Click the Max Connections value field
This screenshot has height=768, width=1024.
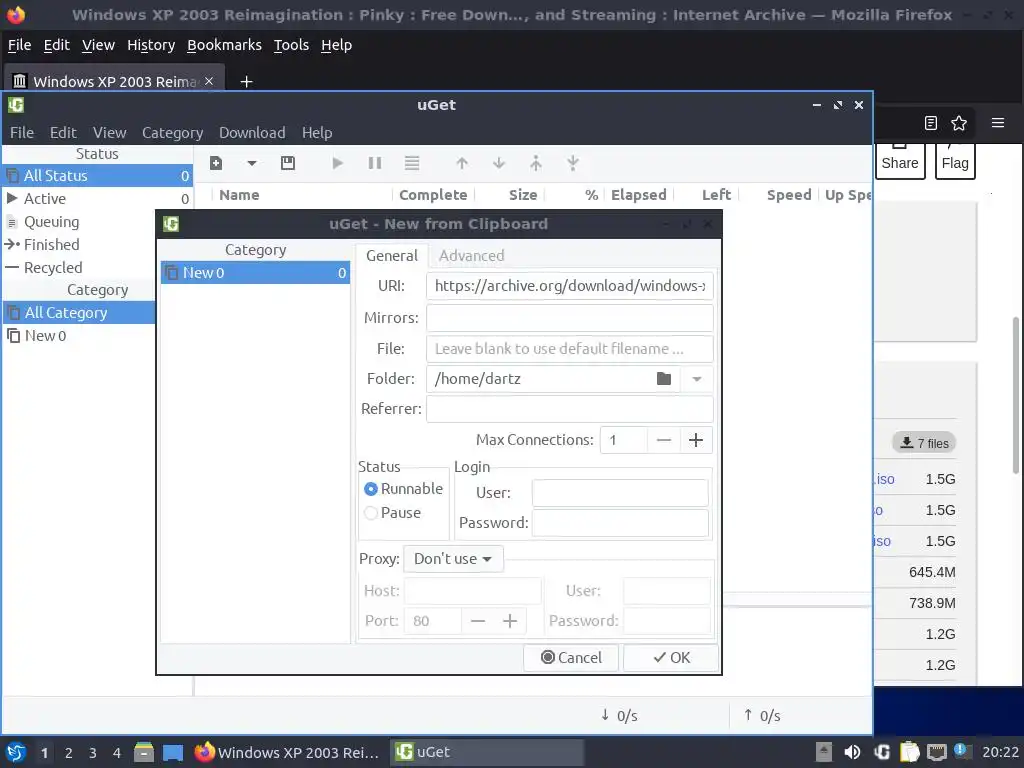[x=624, y=440]
